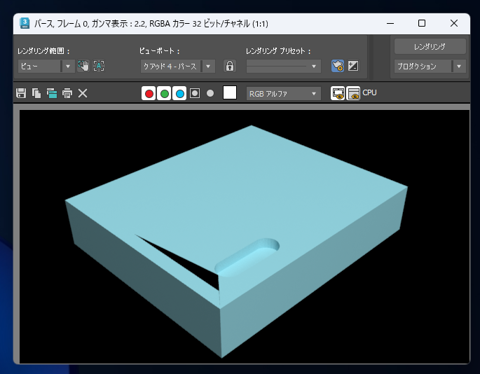Save the rendered image with disk icon
The height and width of the screenshot is (374, 480).
coord(21,93)
